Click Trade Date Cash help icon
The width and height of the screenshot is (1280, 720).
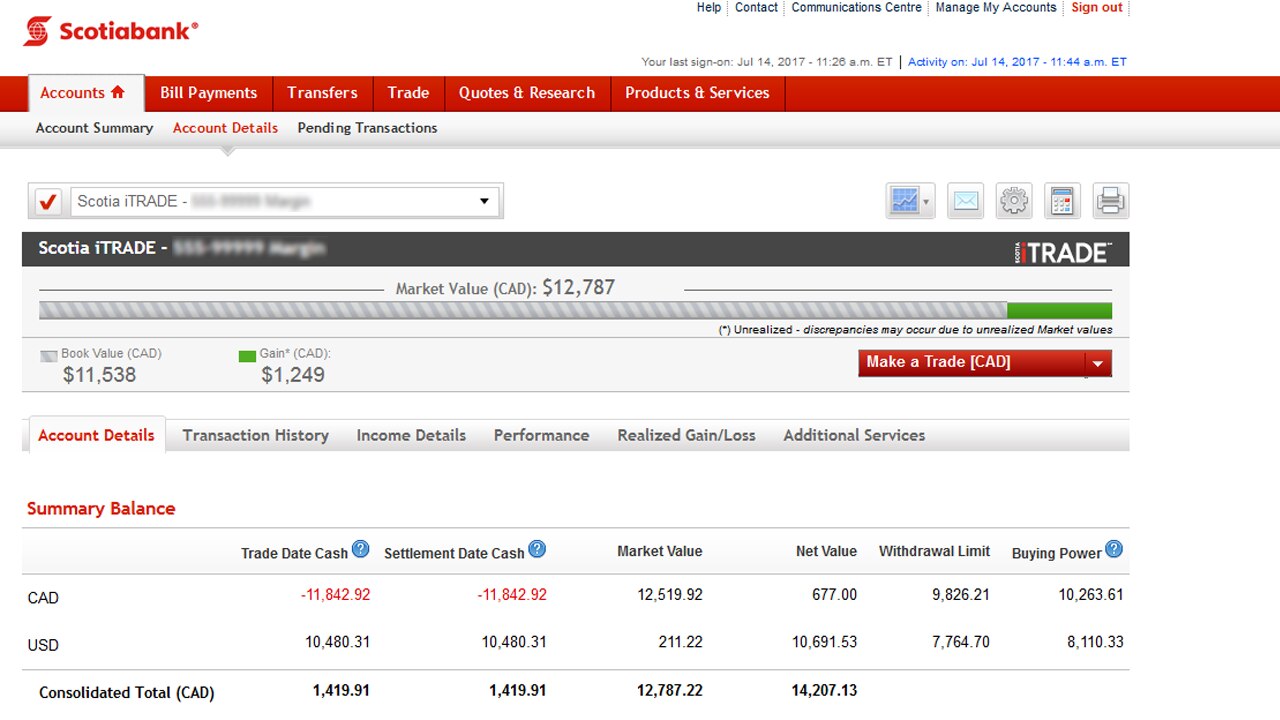click(361, 549)
